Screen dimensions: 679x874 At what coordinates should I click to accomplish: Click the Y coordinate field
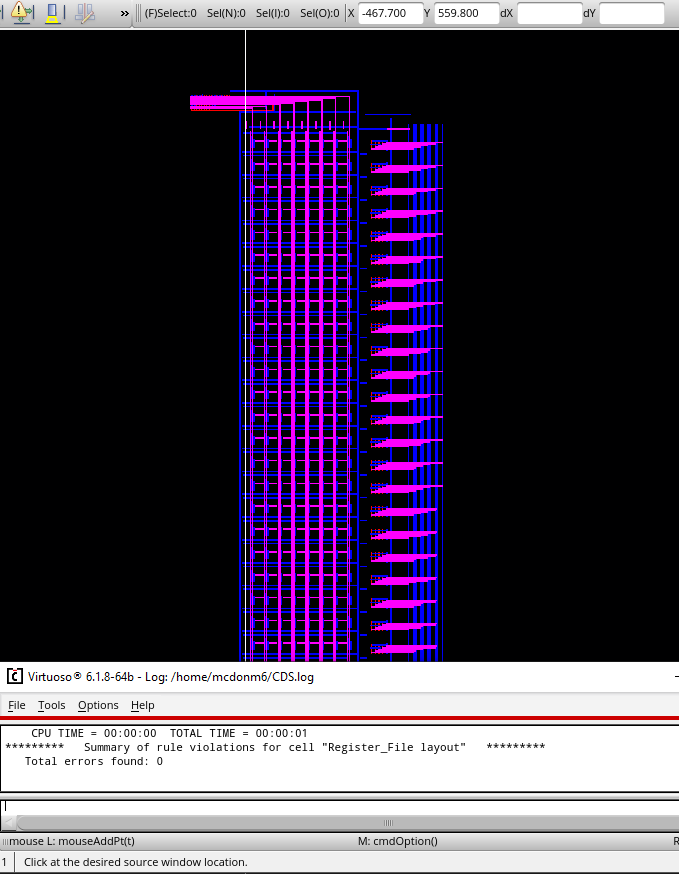coord(467,13)
